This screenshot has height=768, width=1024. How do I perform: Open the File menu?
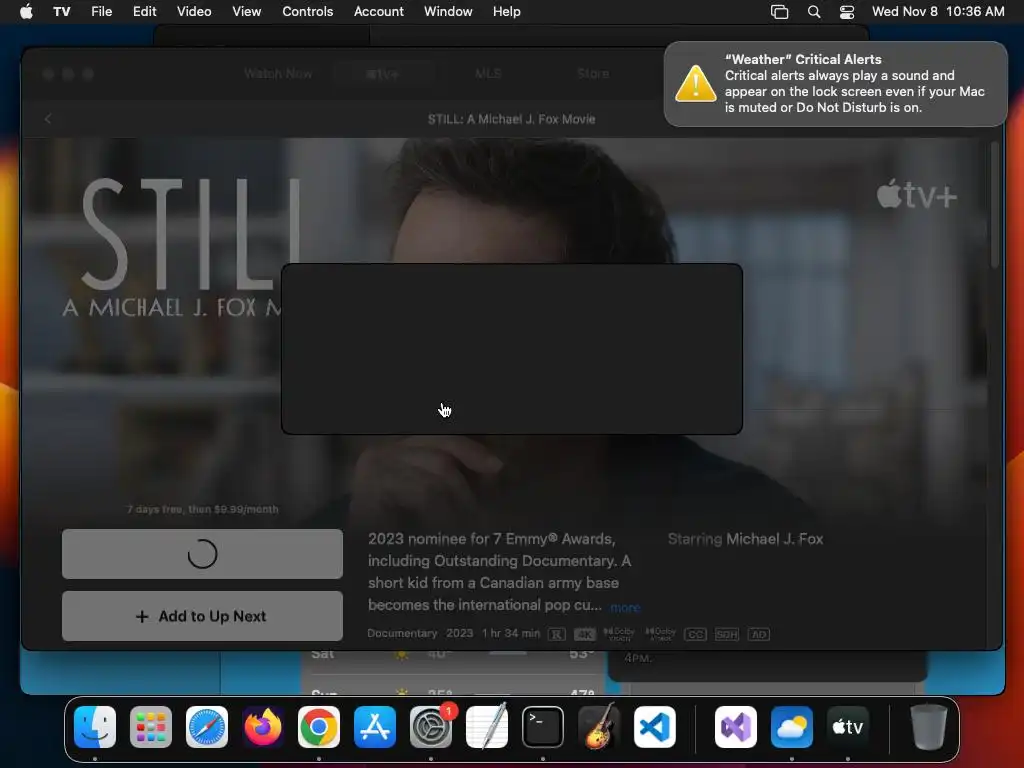[x=101, y=11]
